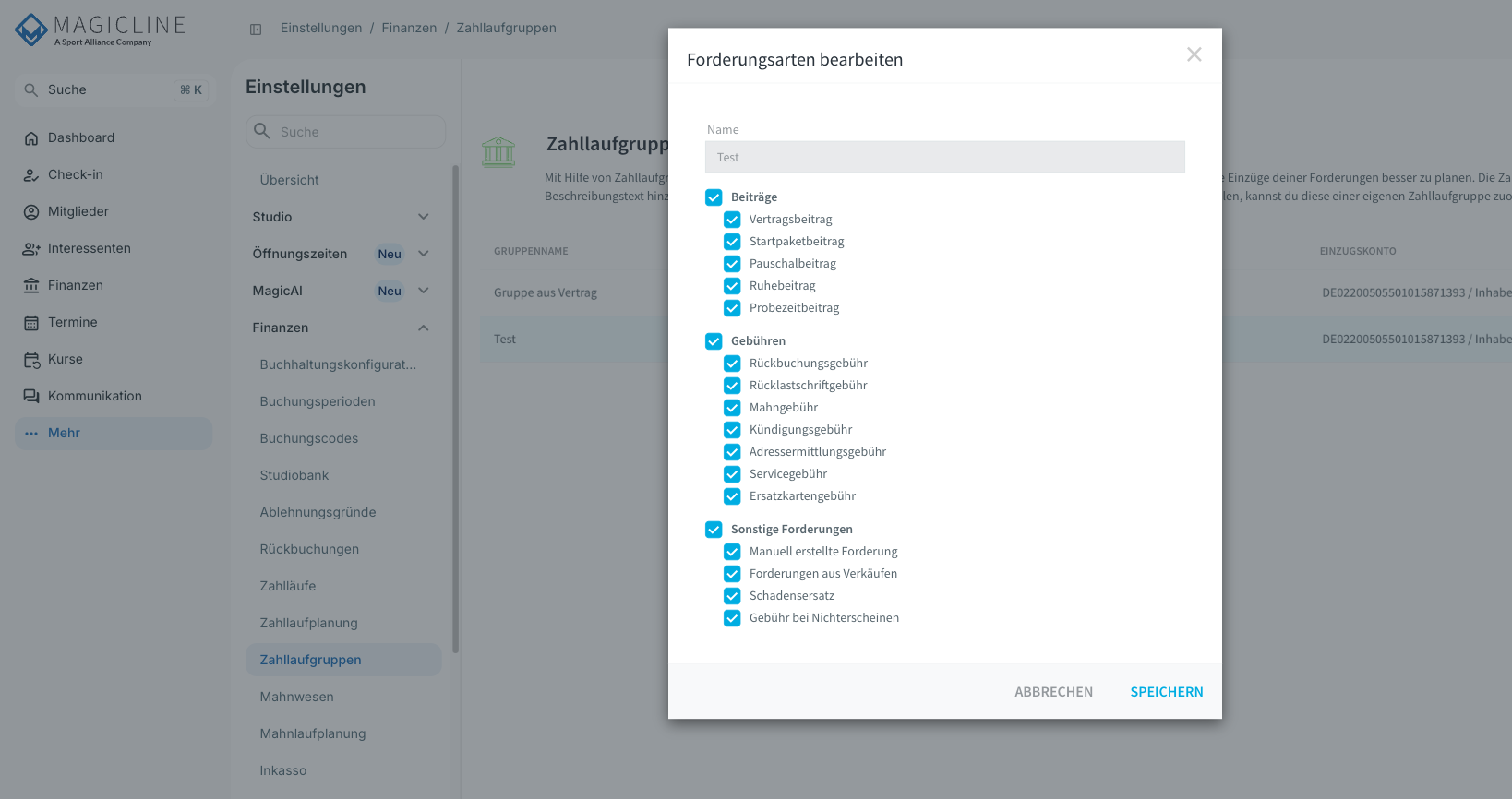Click the Interessenten add-person icon
Screen dimensions: 1512x799
pos(31,249)
